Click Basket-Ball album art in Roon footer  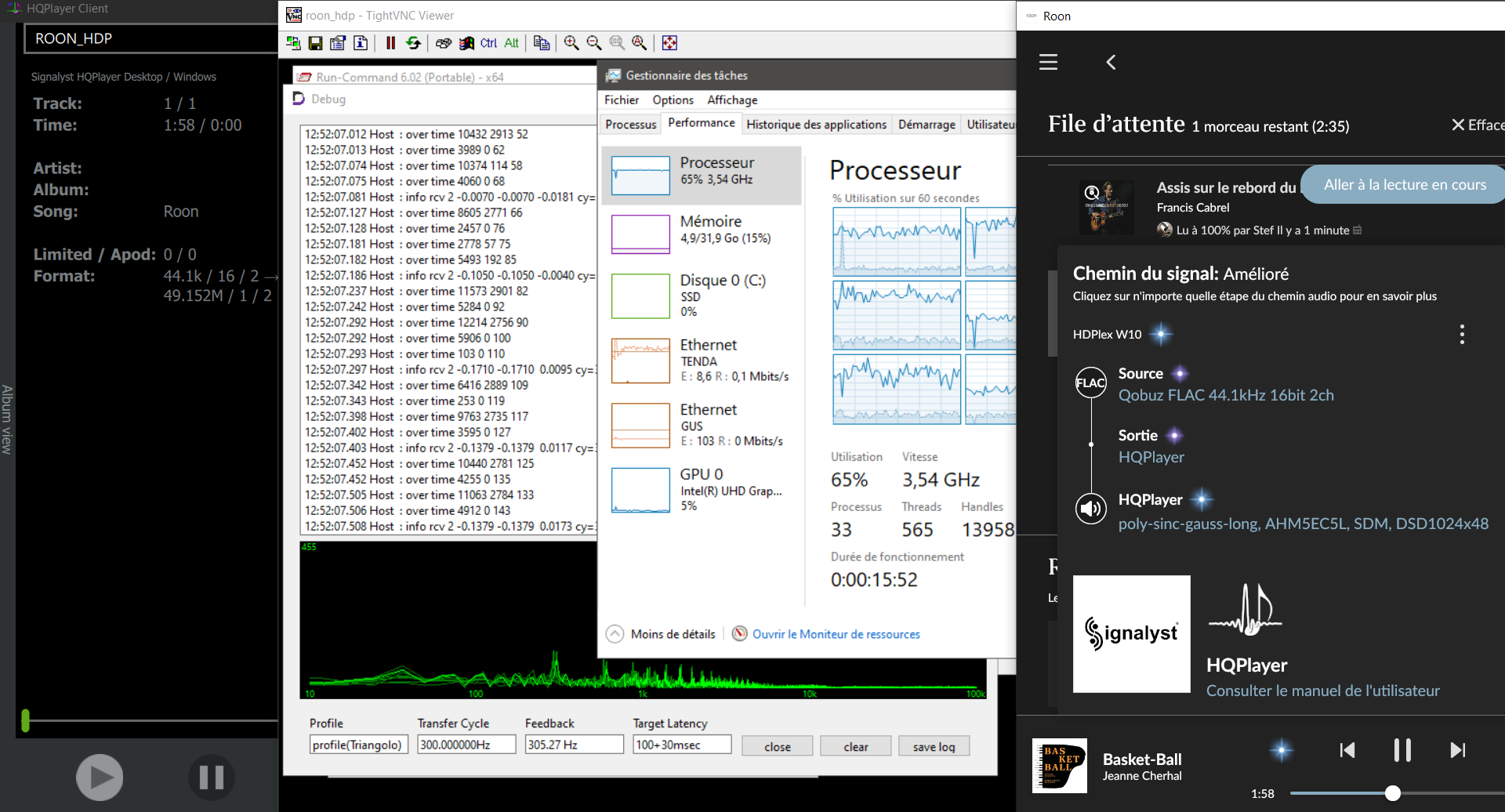[1059, 766]
